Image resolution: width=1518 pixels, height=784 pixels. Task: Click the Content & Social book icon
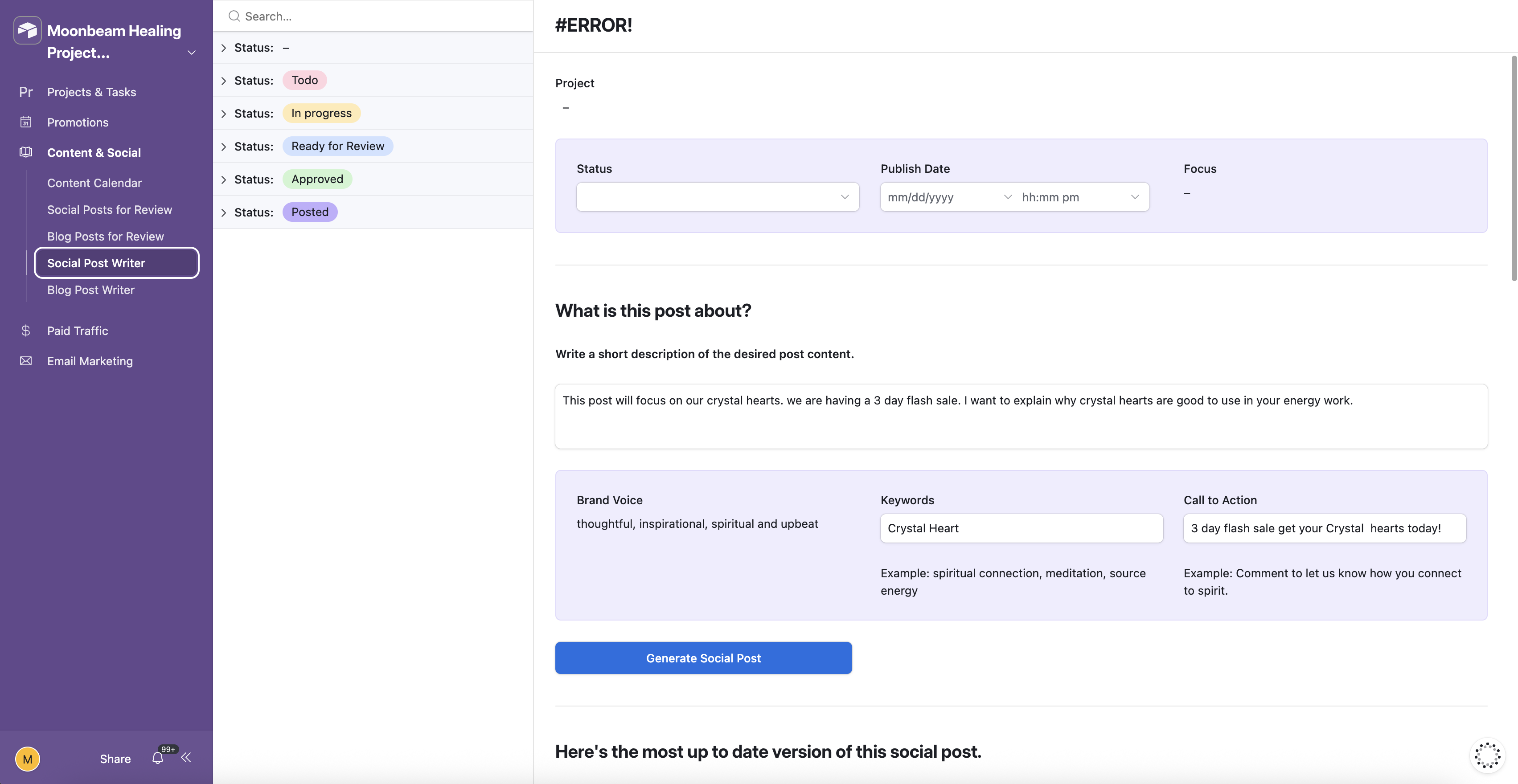(x=26, y=152)
